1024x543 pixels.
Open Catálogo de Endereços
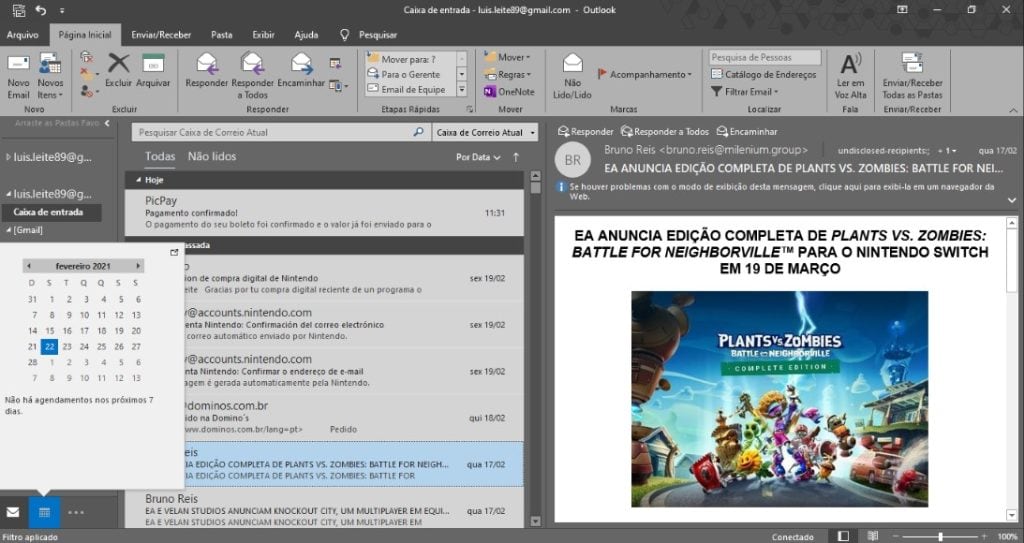(x=764, y=74)
